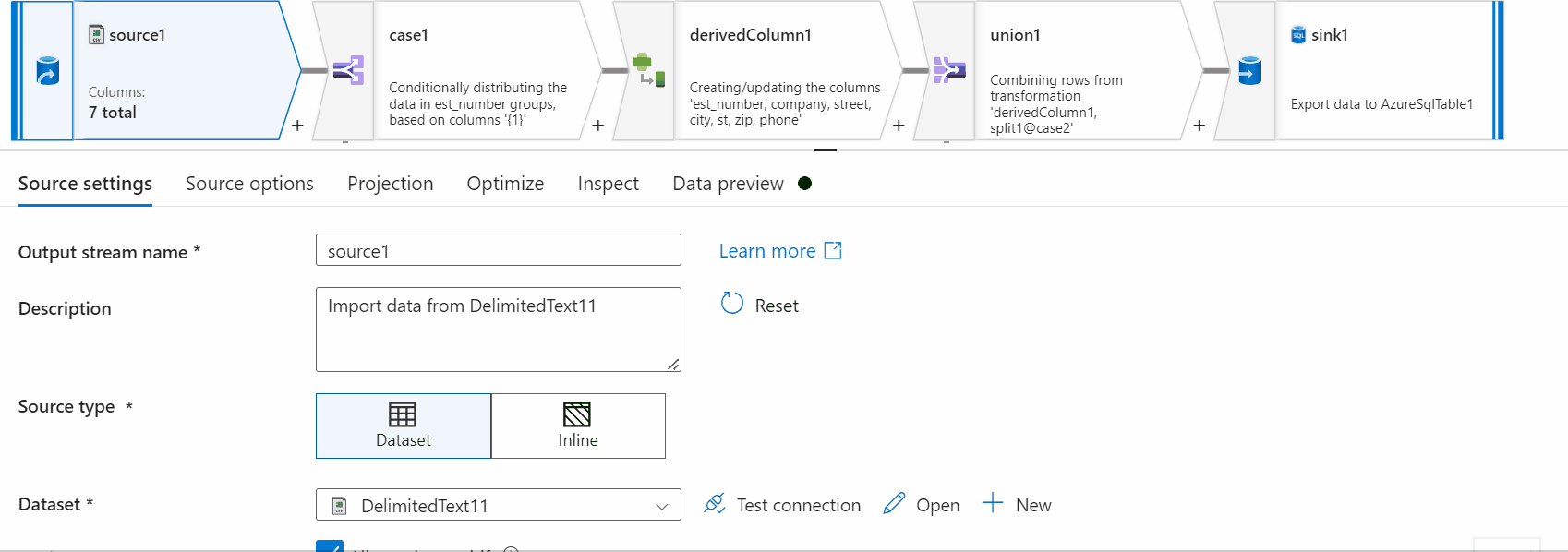Click the derivedColumn1 transformation icon

[648, 70]
